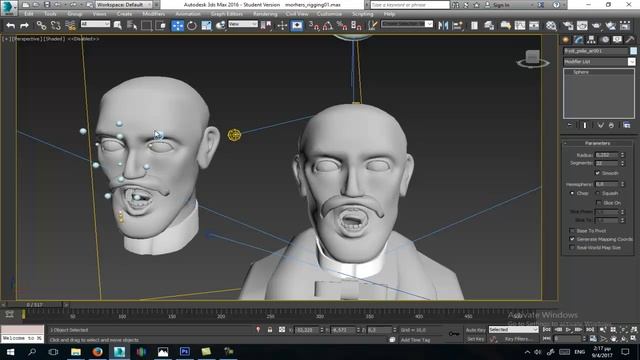Open the Schematic View icon
The height and width of the screenshot is (360, 640).
point(534,26)
